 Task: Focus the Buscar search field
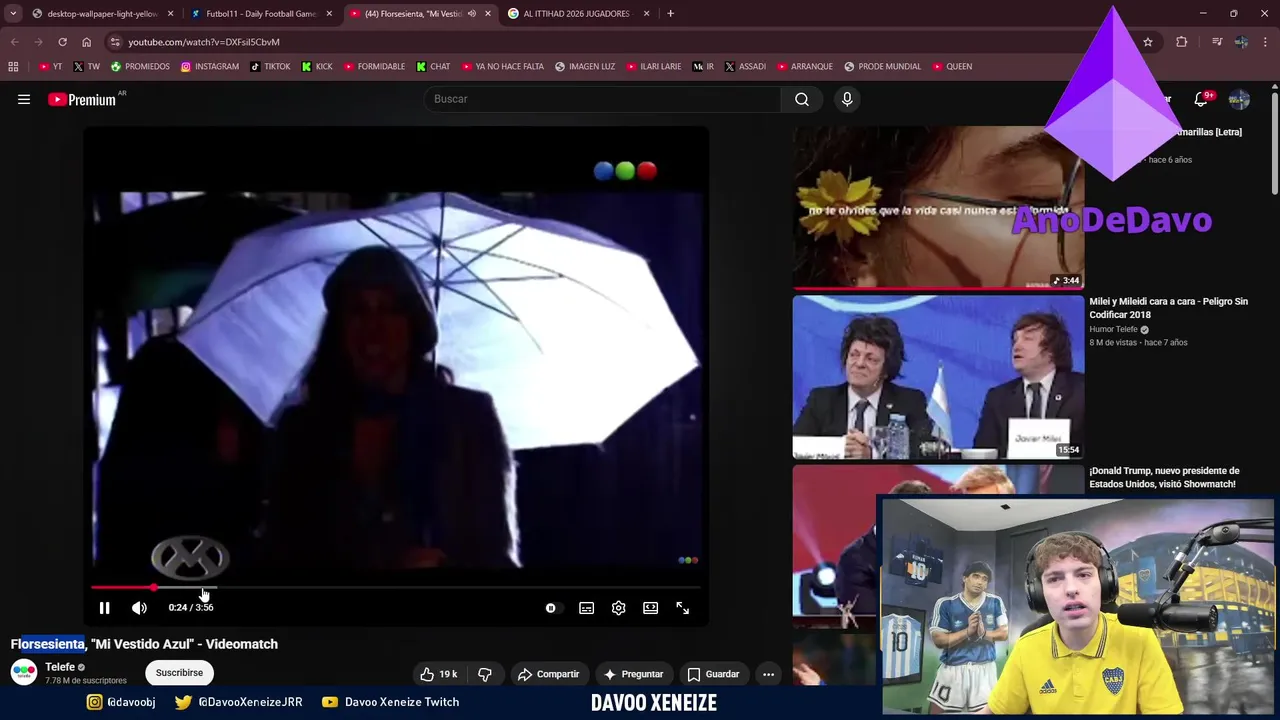click(x=603, y=99)
